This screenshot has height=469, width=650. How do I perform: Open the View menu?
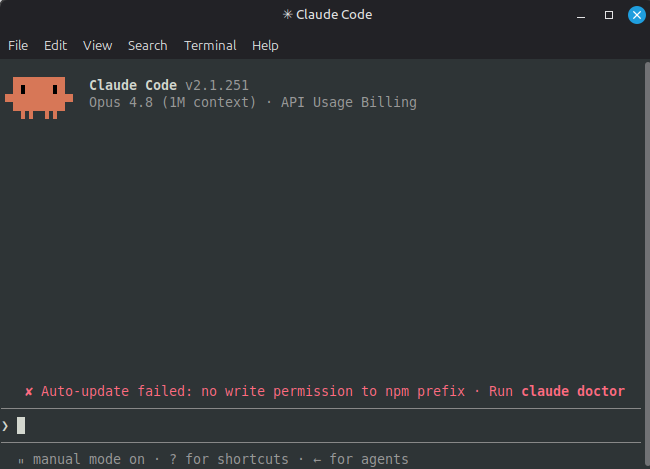click(x=97, y=46)
